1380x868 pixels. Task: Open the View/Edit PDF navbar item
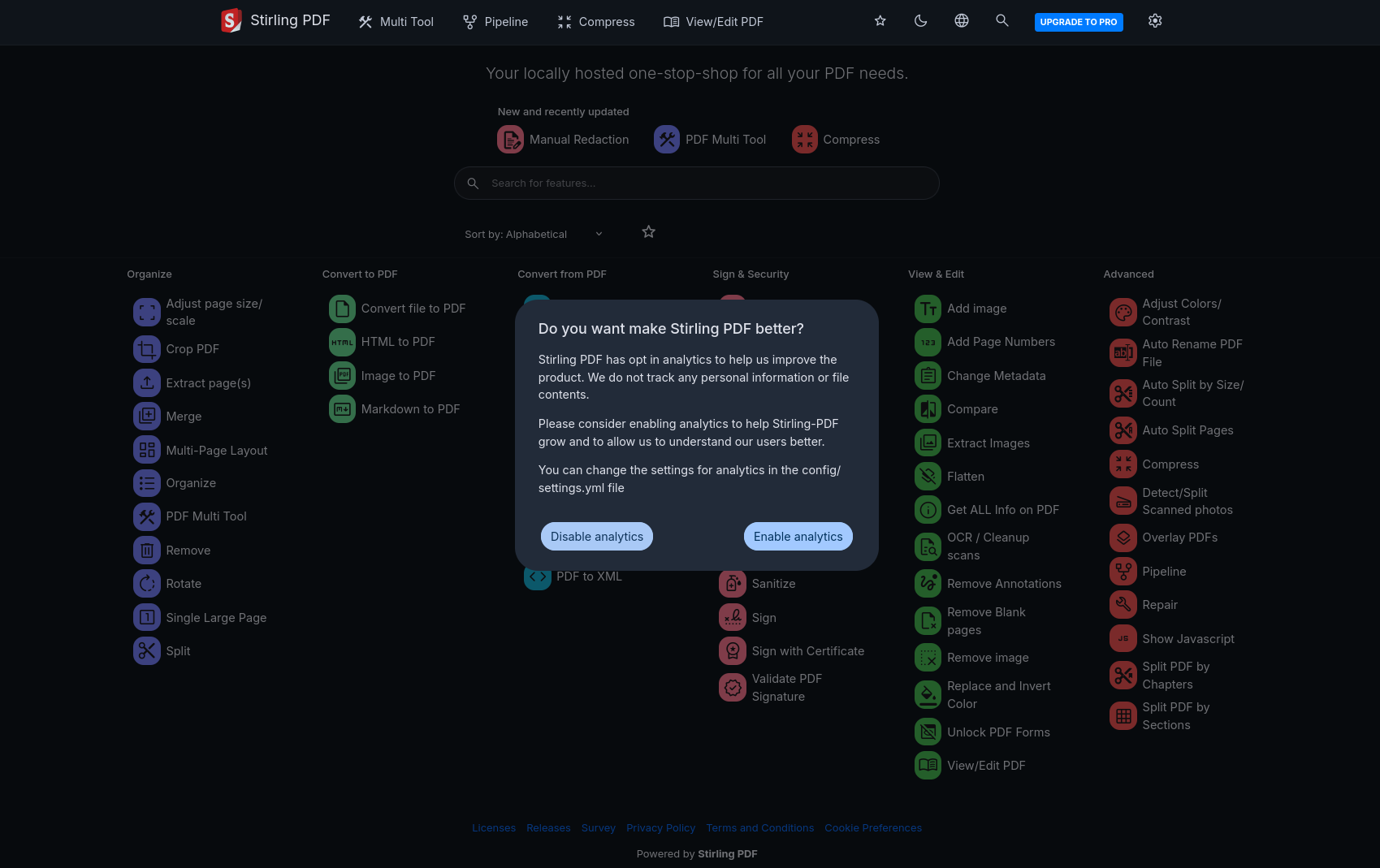pos(714,22)
